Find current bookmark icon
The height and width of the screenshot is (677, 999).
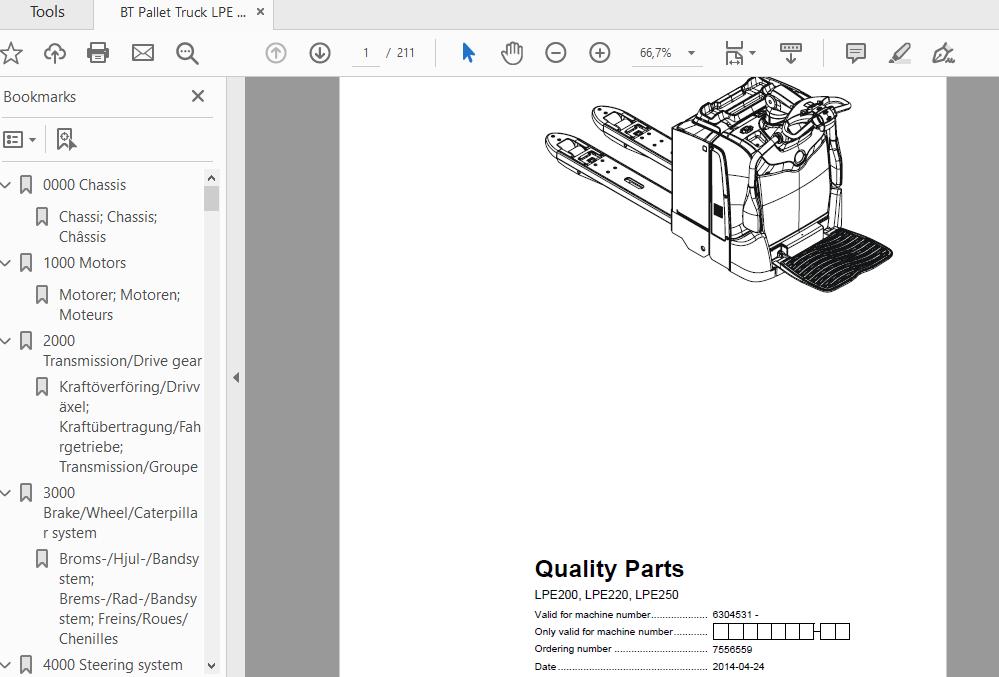tap(66, 139)
